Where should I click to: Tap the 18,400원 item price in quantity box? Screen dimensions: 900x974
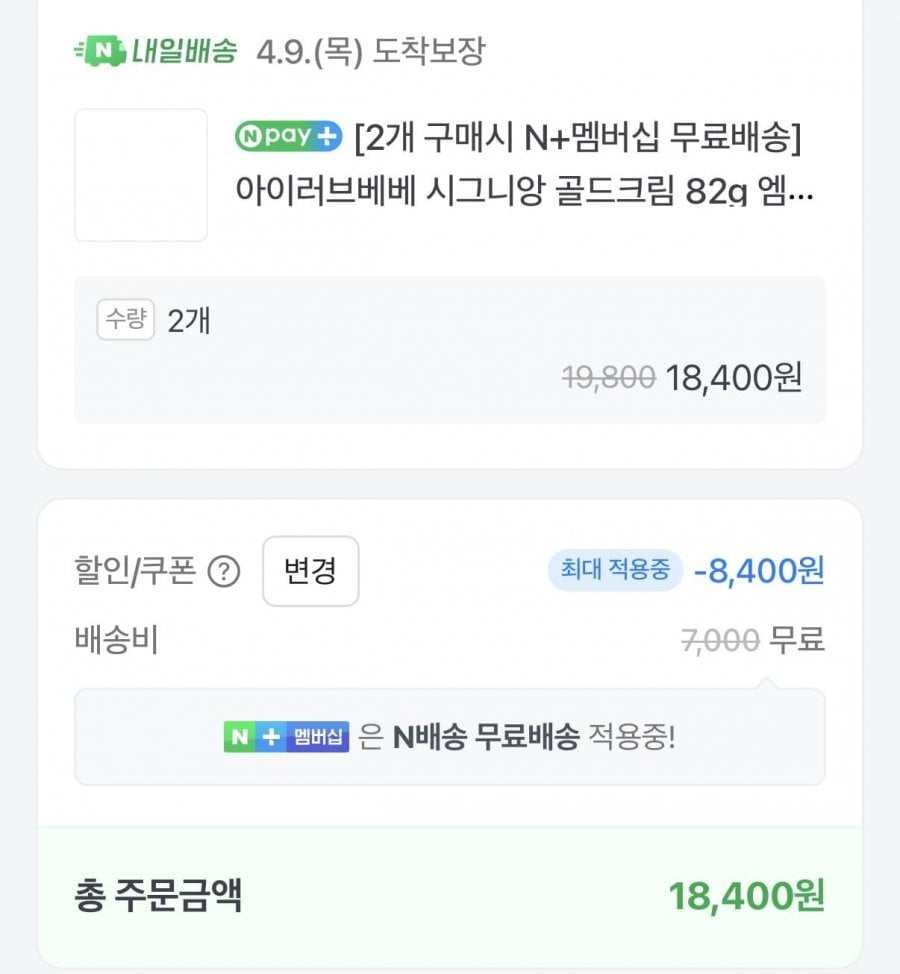pyautogui.click(x=734, y=377)
